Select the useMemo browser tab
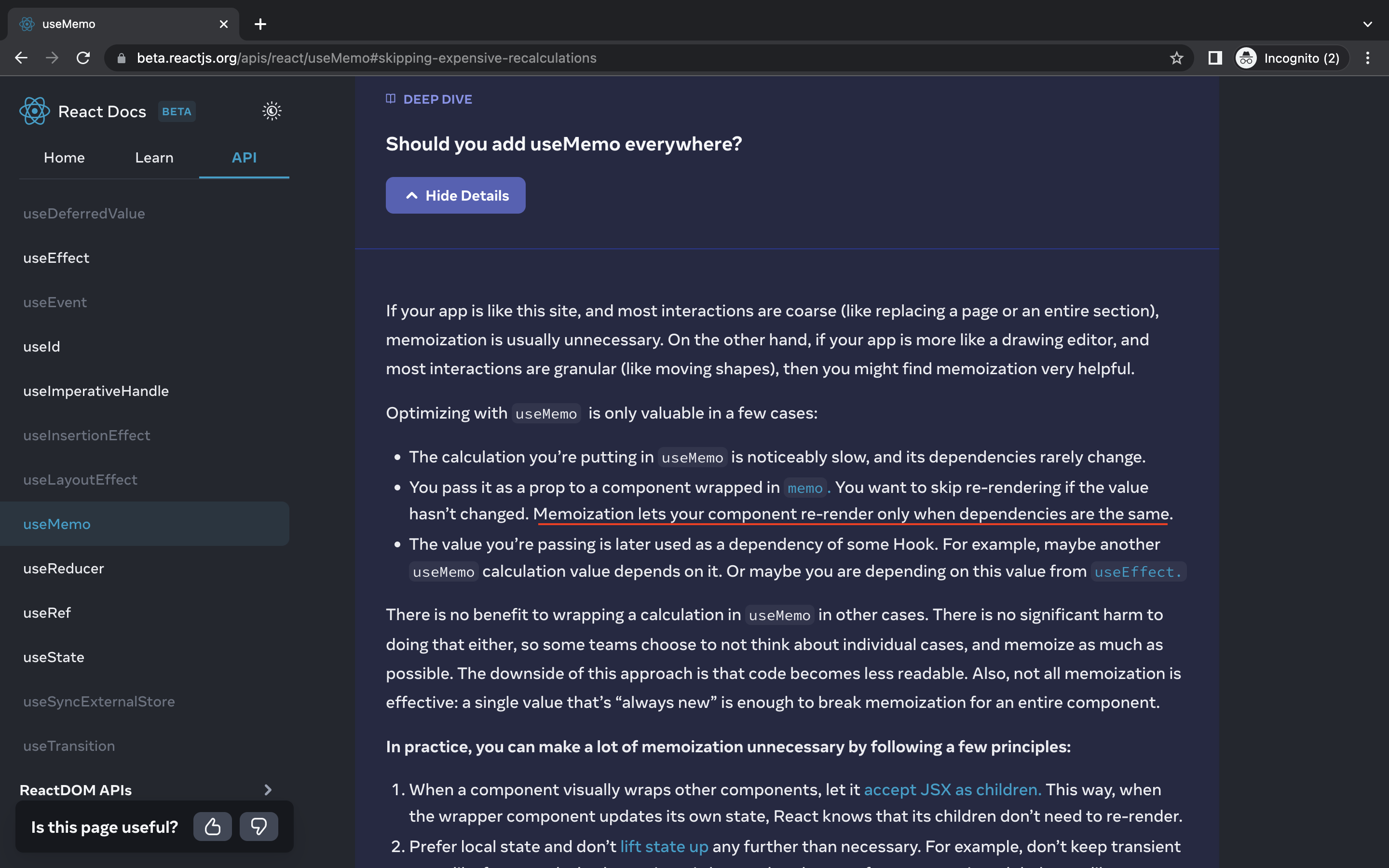This screenshot has height=868, width=1389. click(123, 24)
